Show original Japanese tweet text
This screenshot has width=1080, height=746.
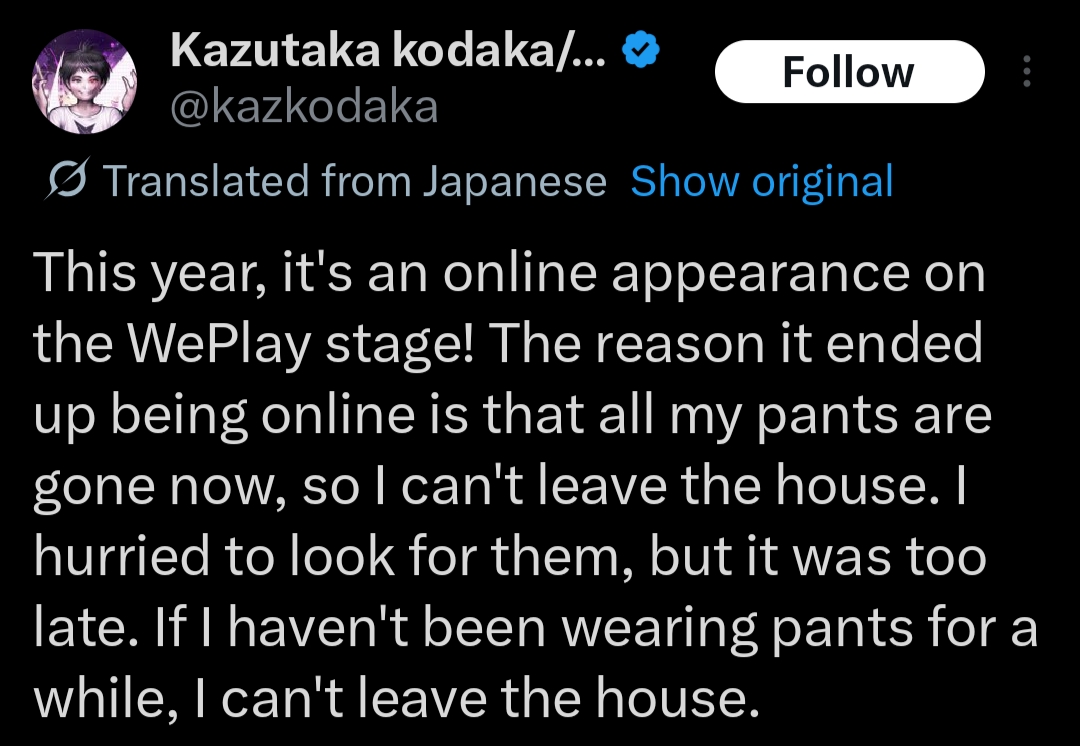point(762,182)
